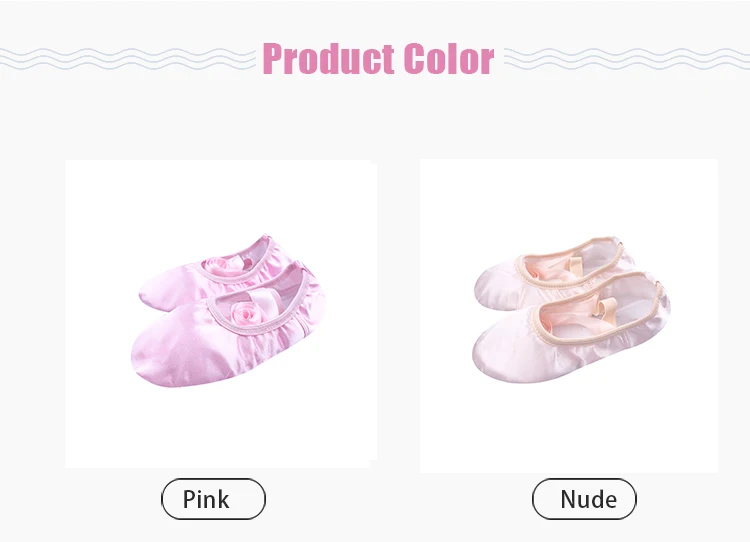Click the wavy line left of heading
The image size is (750, 542).
pos(127,59)
